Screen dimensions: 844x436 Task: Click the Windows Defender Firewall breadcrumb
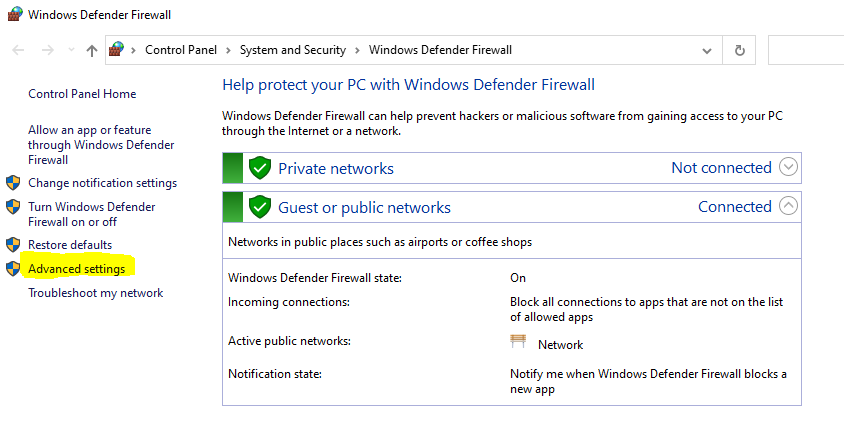pyautogui.click(x=440, y=50)
